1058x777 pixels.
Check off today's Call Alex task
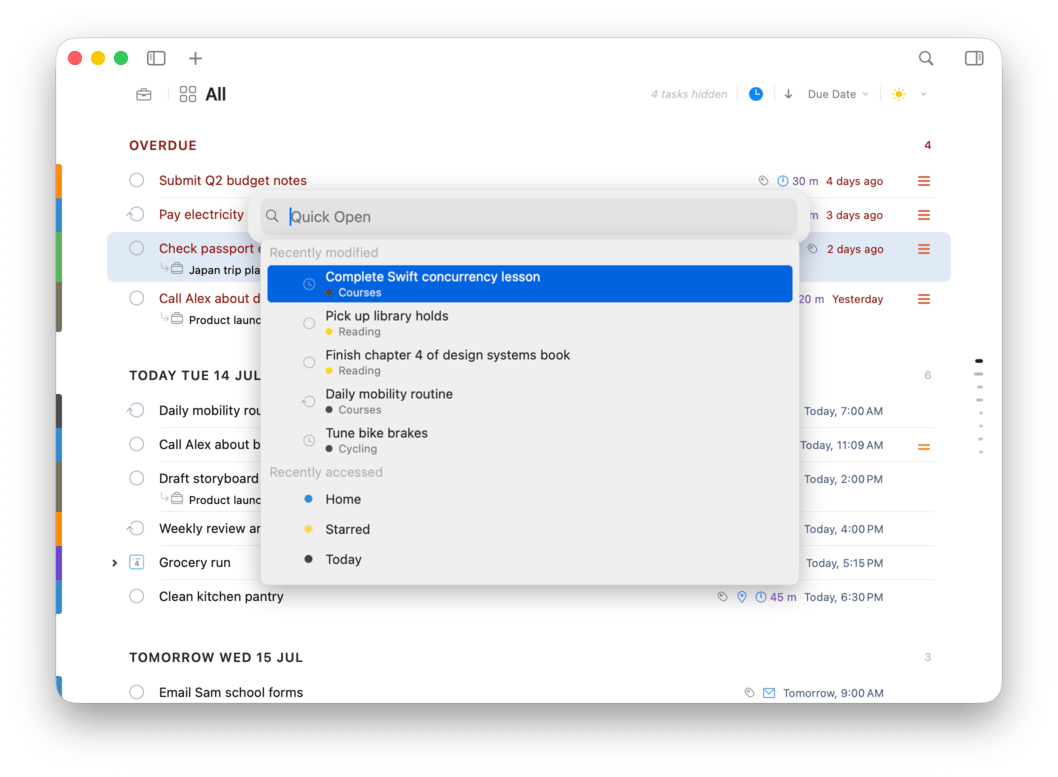coord(136,444)
